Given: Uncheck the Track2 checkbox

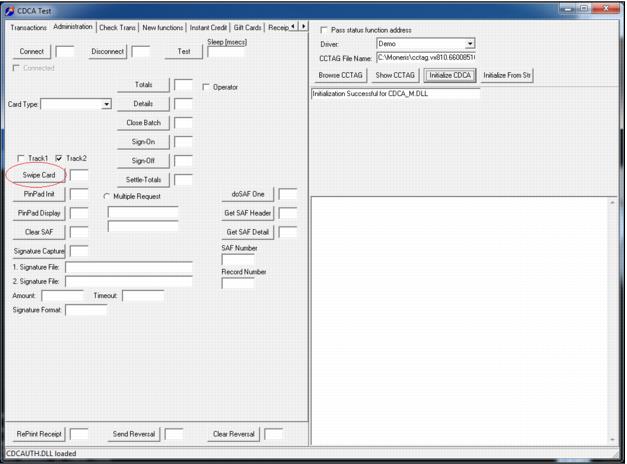Looking at the screenshot, I should (60, 159).
